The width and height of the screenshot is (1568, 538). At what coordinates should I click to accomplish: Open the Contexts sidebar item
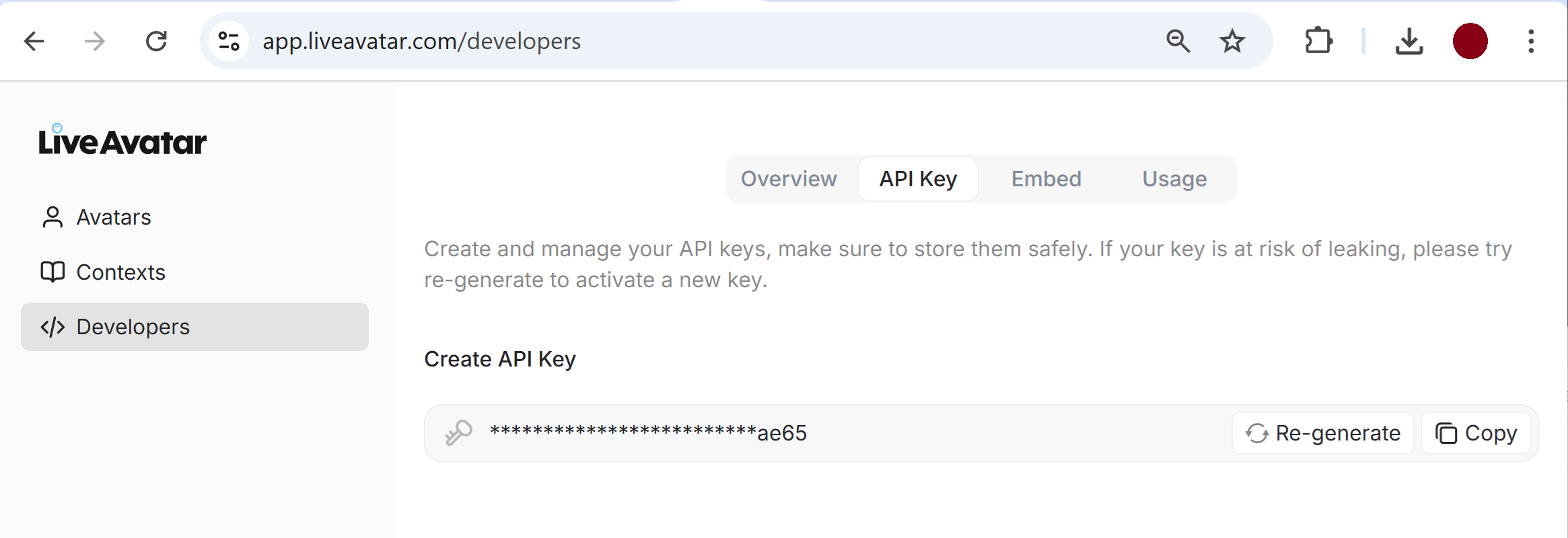click(x=195, y=272)
